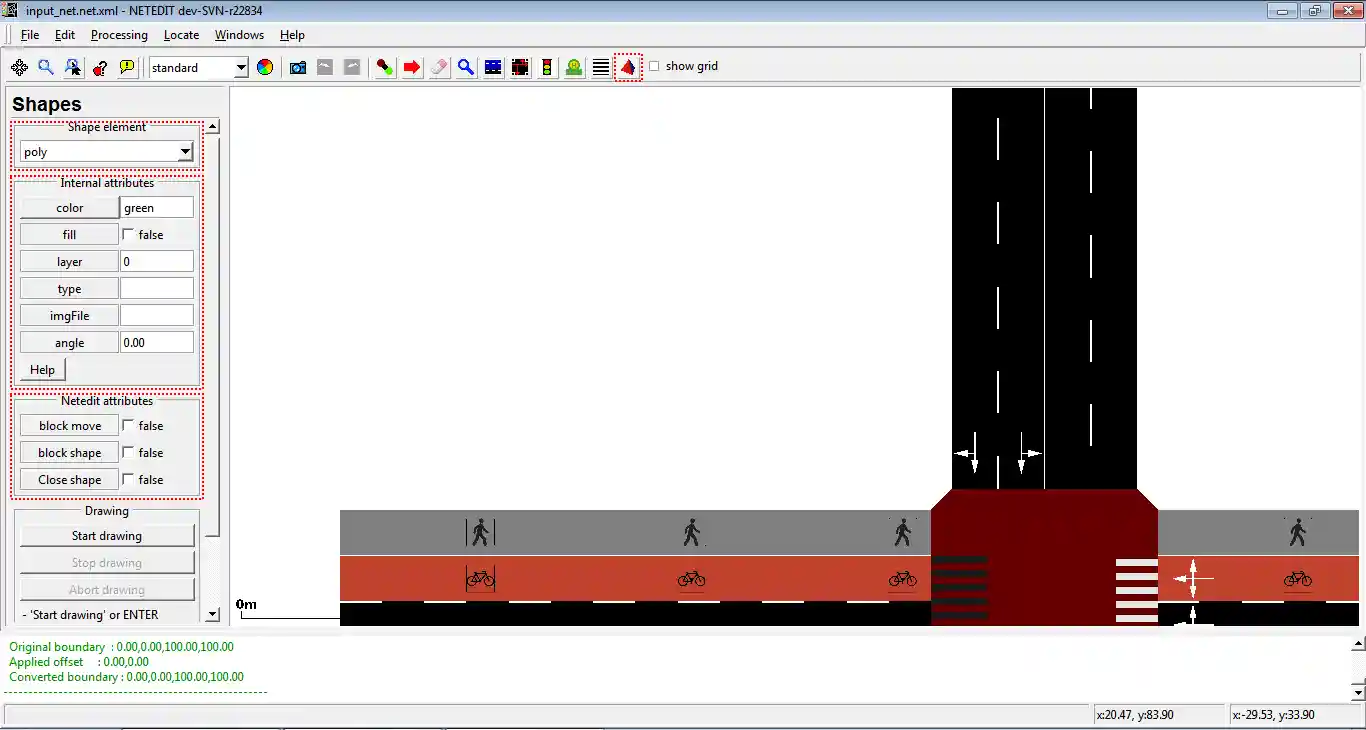This screenshot has height=730, width=1366.
Task: Take a screenshot with the camera icon
Action: click(x=298, y=67)
